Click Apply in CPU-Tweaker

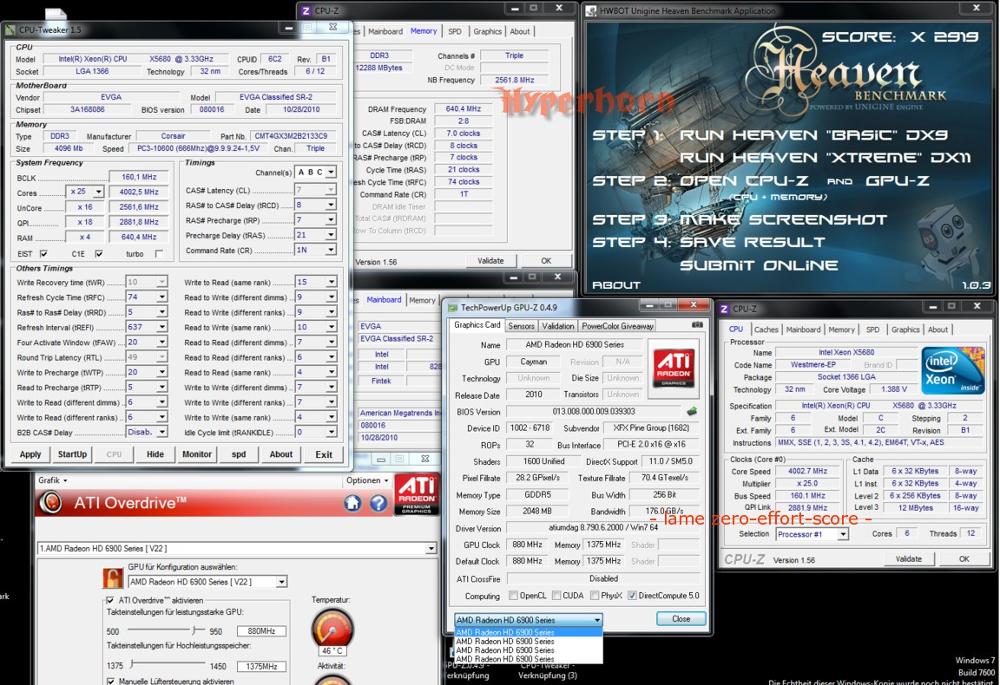[30, 455]
